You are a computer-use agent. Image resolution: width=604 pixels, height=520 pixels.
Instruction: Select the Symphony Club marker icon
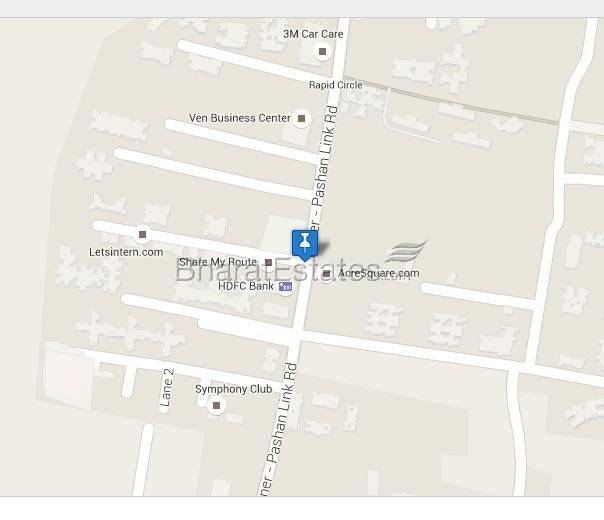(216, 405)
